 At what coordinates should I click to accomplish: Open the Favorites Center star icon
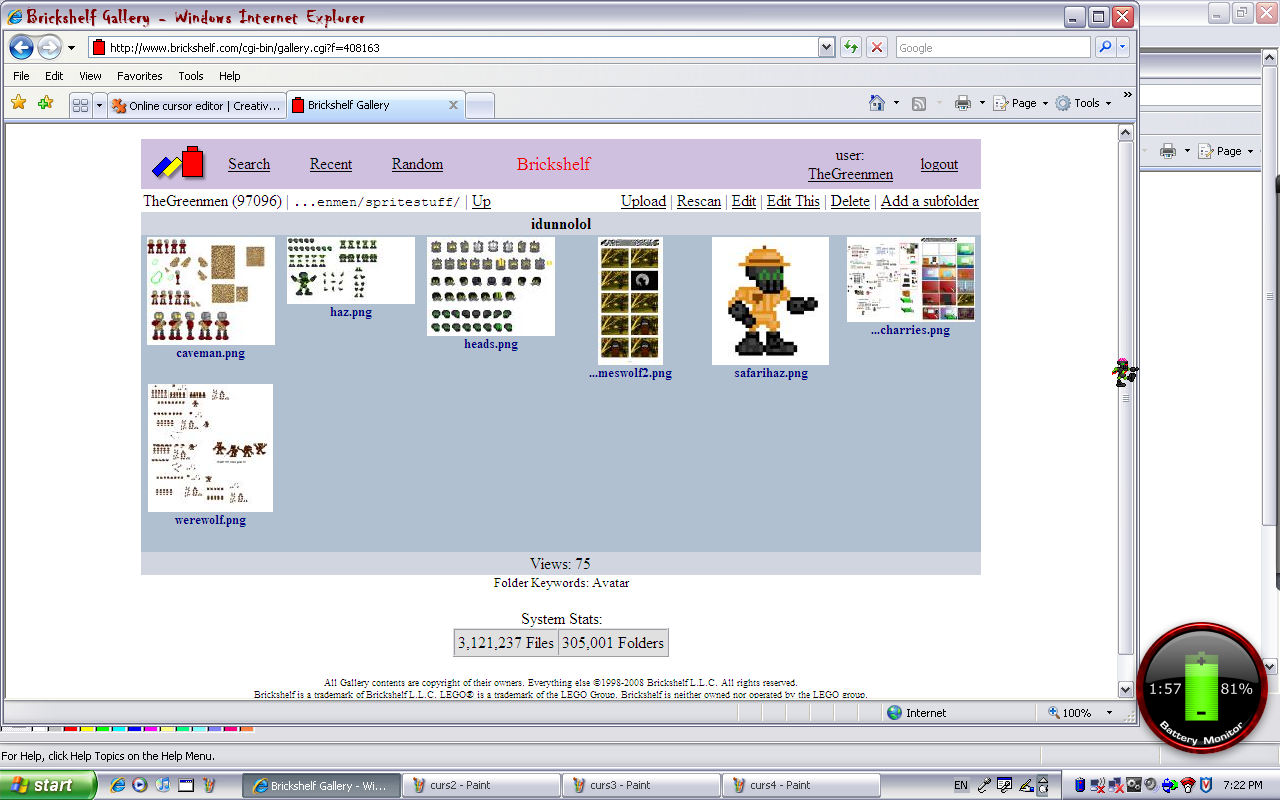pos(17,103)
